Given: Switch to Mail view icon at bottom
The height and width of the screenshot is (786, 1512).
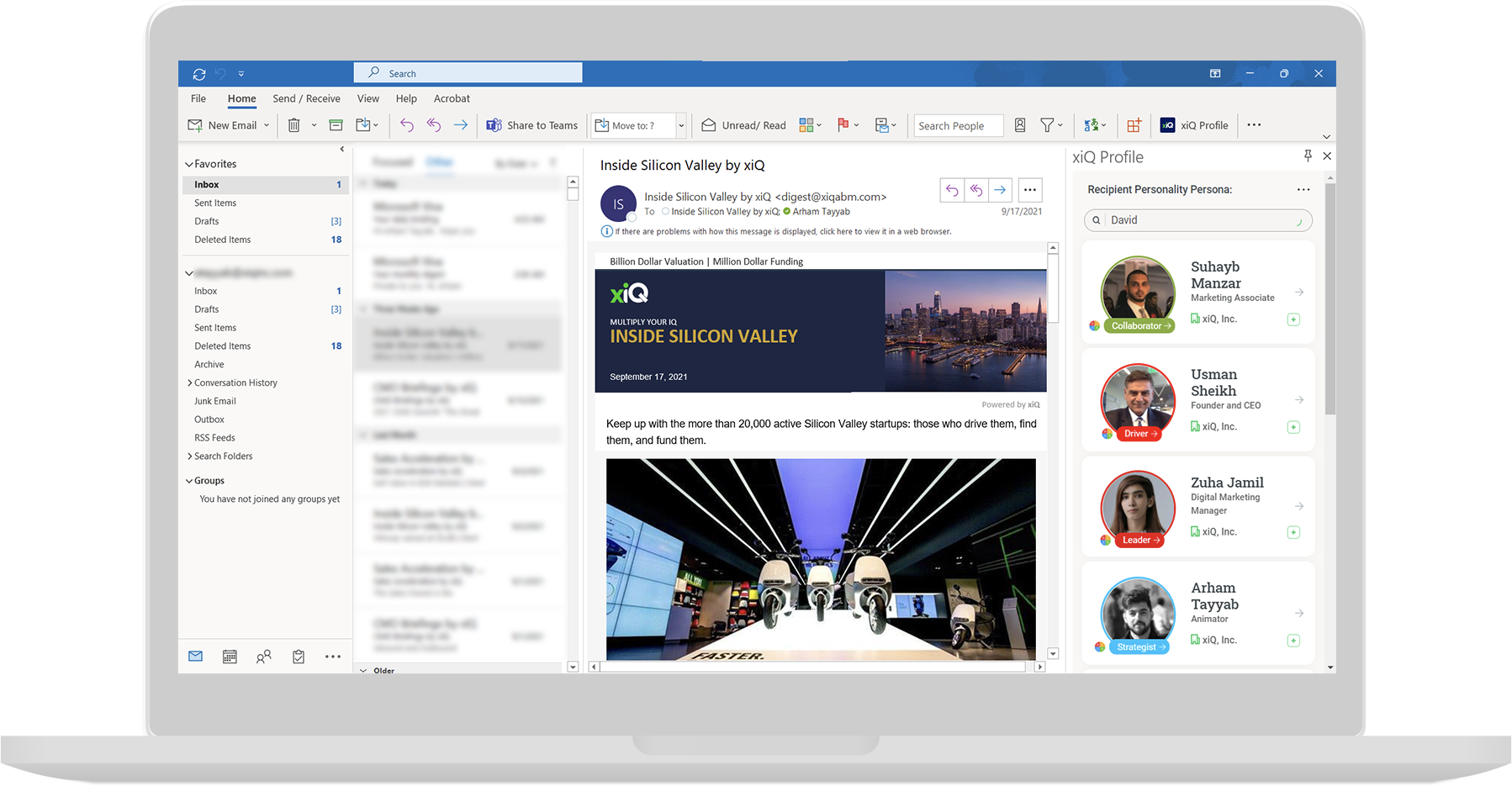Looking at the screenshot, I should [196, 657].
